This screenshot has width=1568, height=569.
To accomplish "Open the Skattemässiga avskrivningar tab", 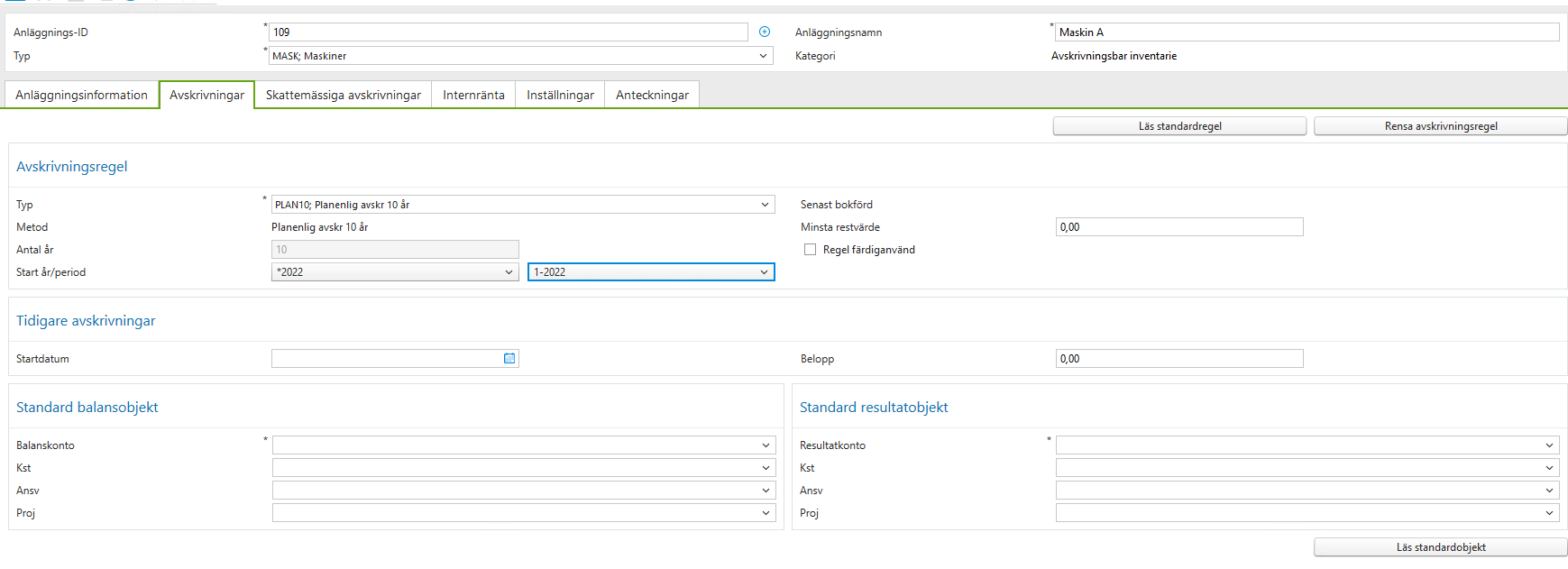I will (x=343, y=95).
